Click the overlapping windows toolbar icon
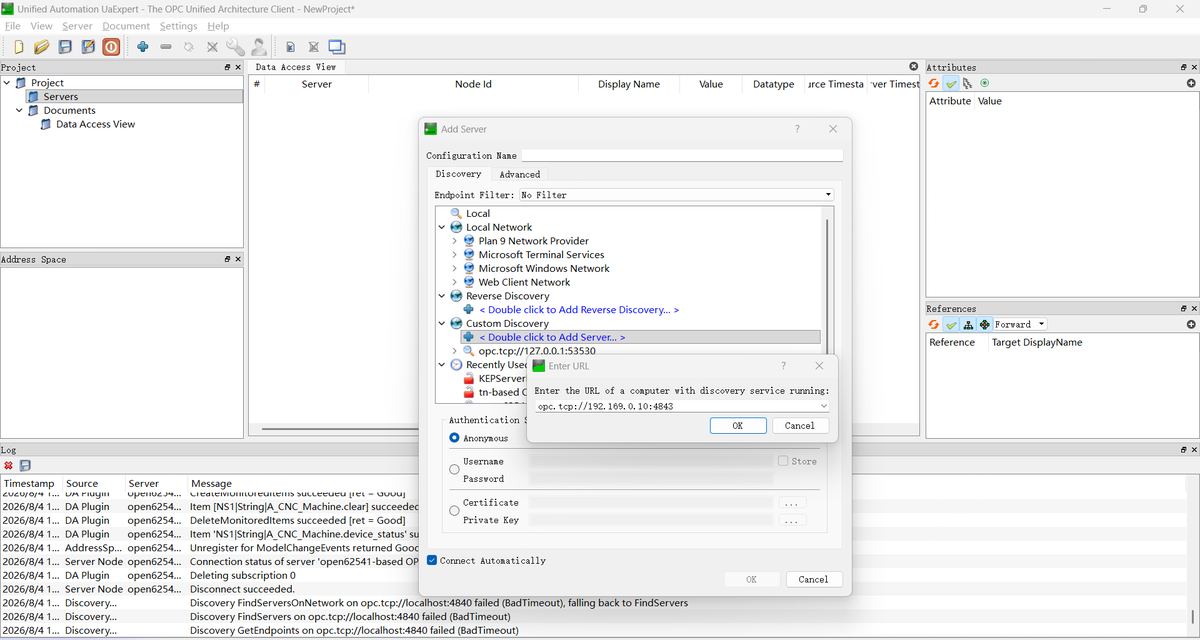 337,47
